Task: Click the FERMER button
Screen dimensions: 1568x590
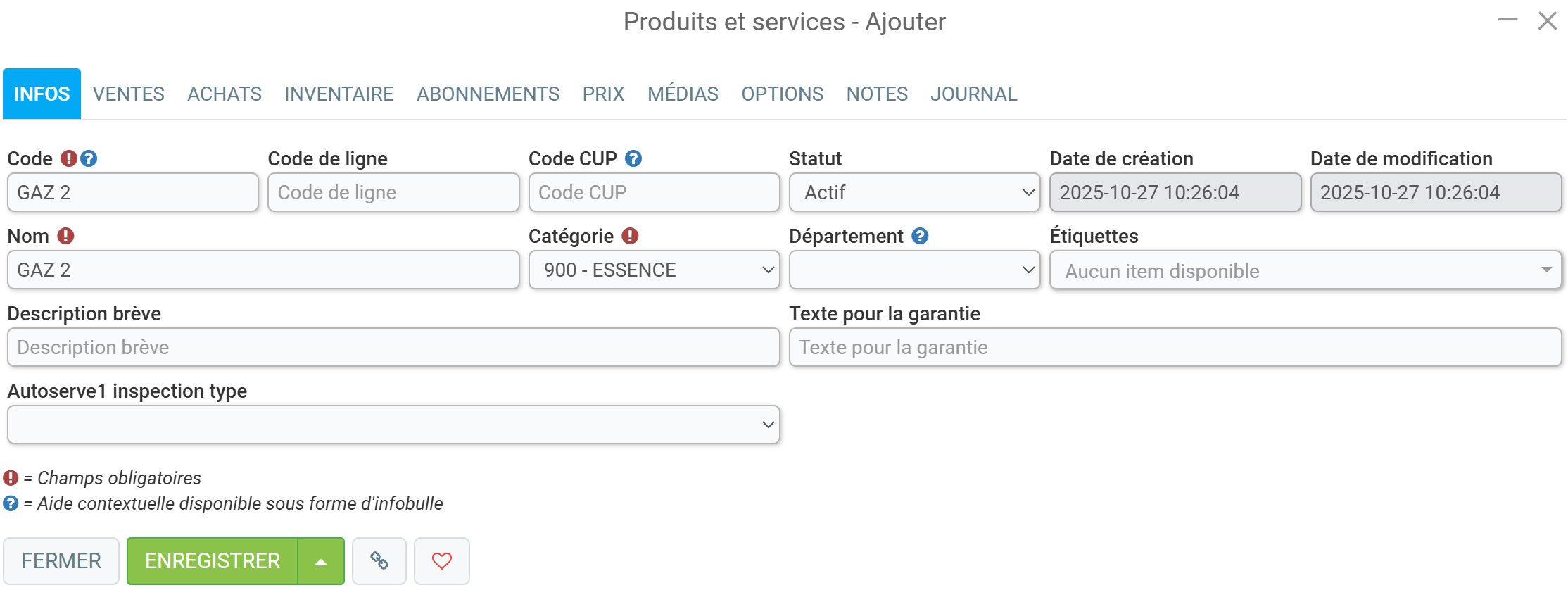Action: [x=61, y=561]
